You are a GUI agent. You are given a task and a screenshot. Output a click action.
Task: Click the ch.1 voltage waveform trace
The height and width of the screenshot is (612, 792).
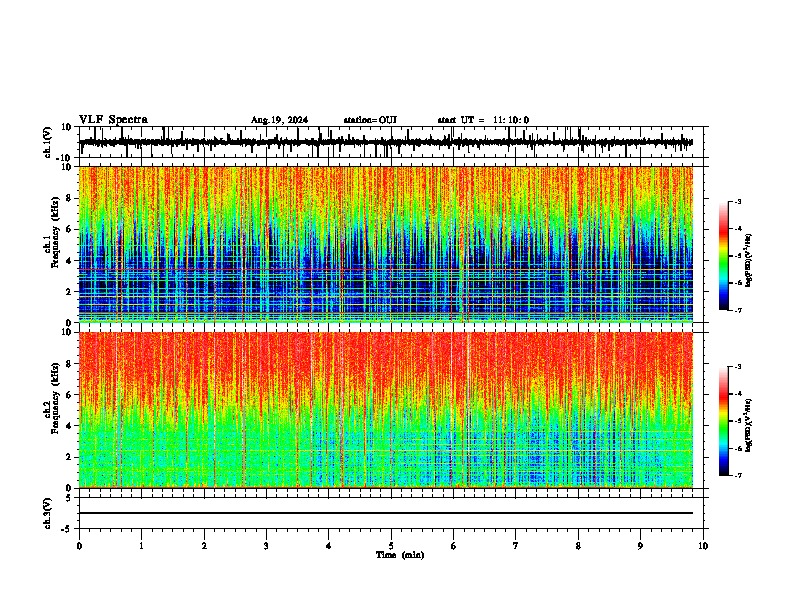386,142
